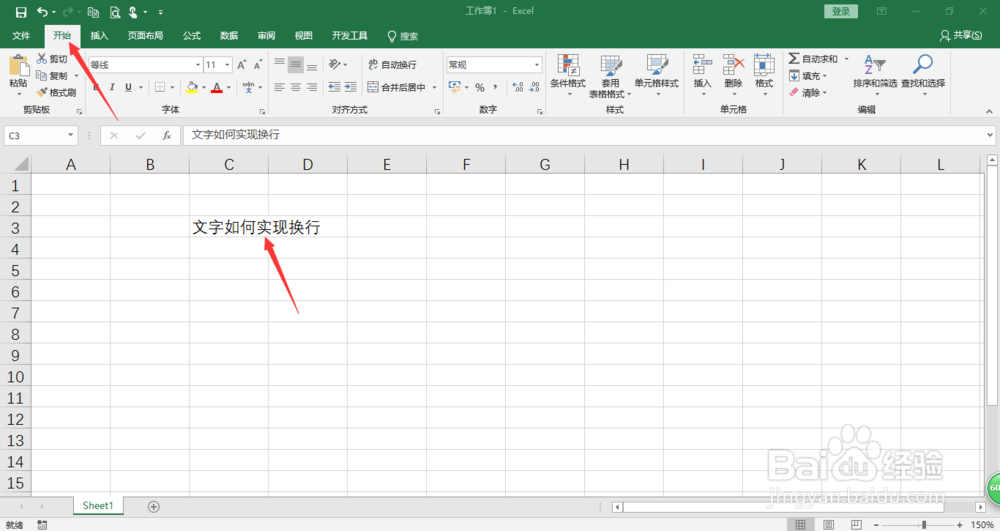Click the Decrease Indent icon

pyautogui.click(x=334, y=87)
